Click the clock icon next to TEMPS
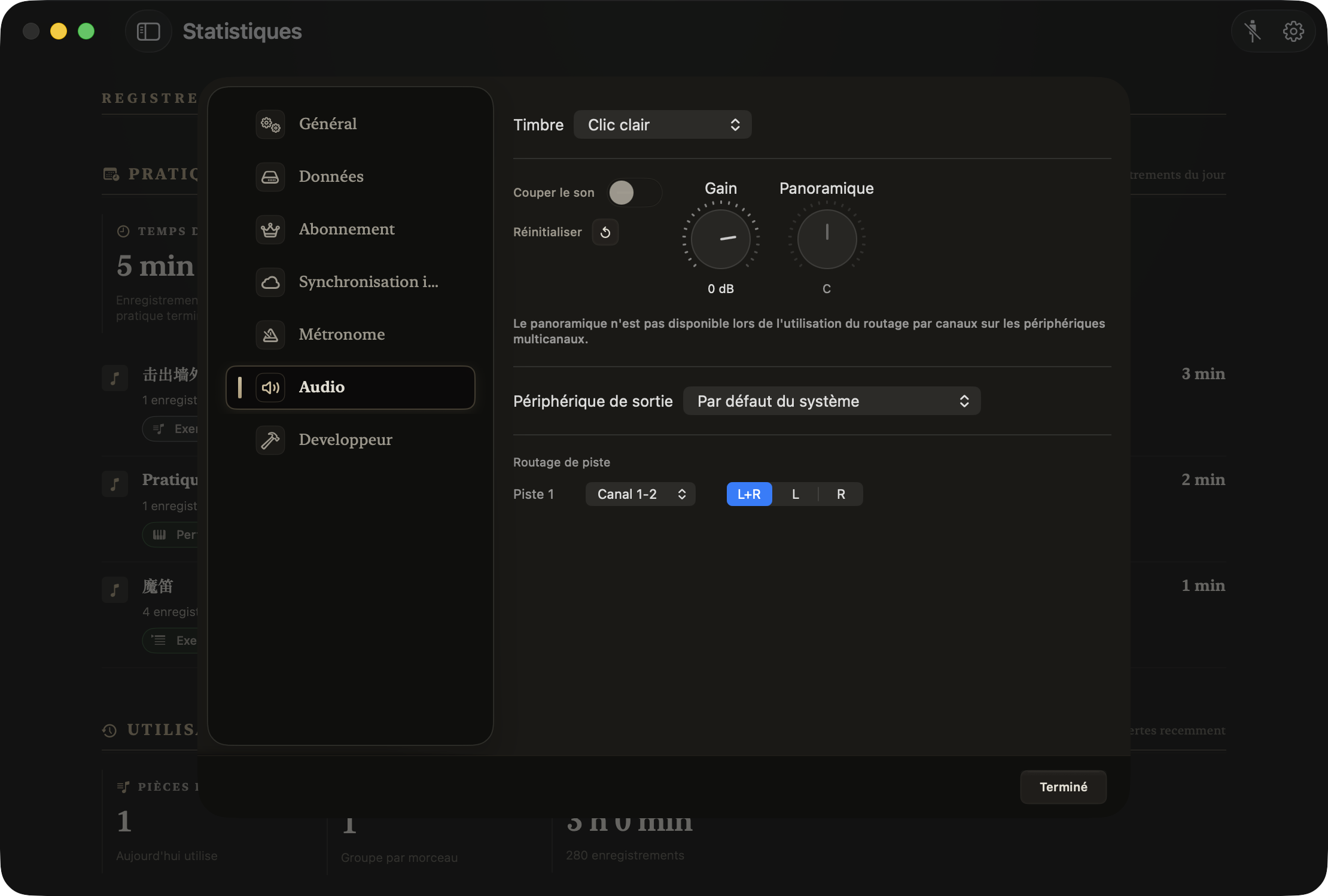Screen dimensions: 1328x896 [123, 231]
